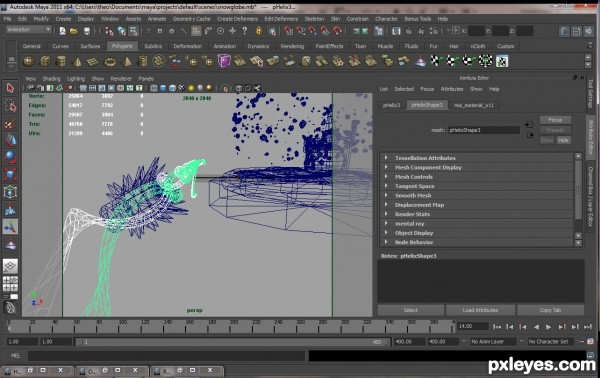Create a polygon cone from shelf

coord(77,61)
